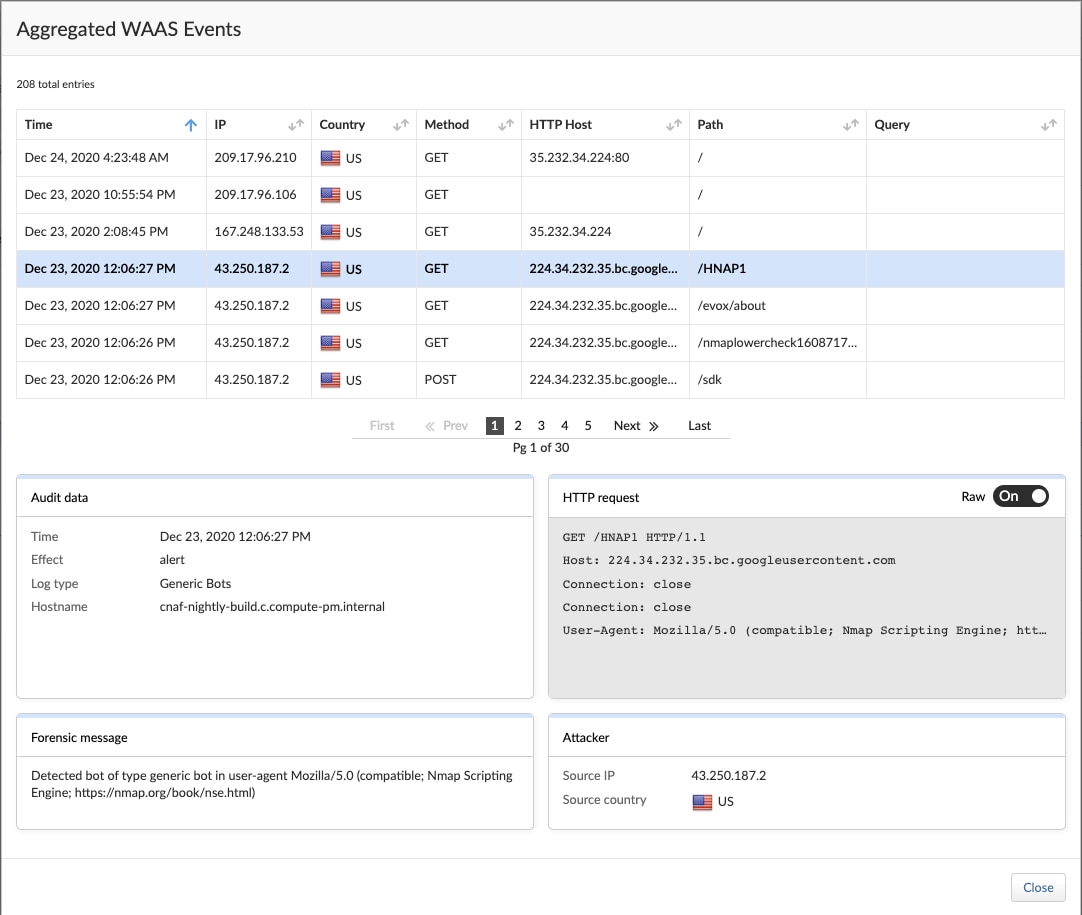Image resolution: width=1082 pixels, height=915 pixels.
Task: Sort by Query column sort icon
Action: tap(1049, 125)
